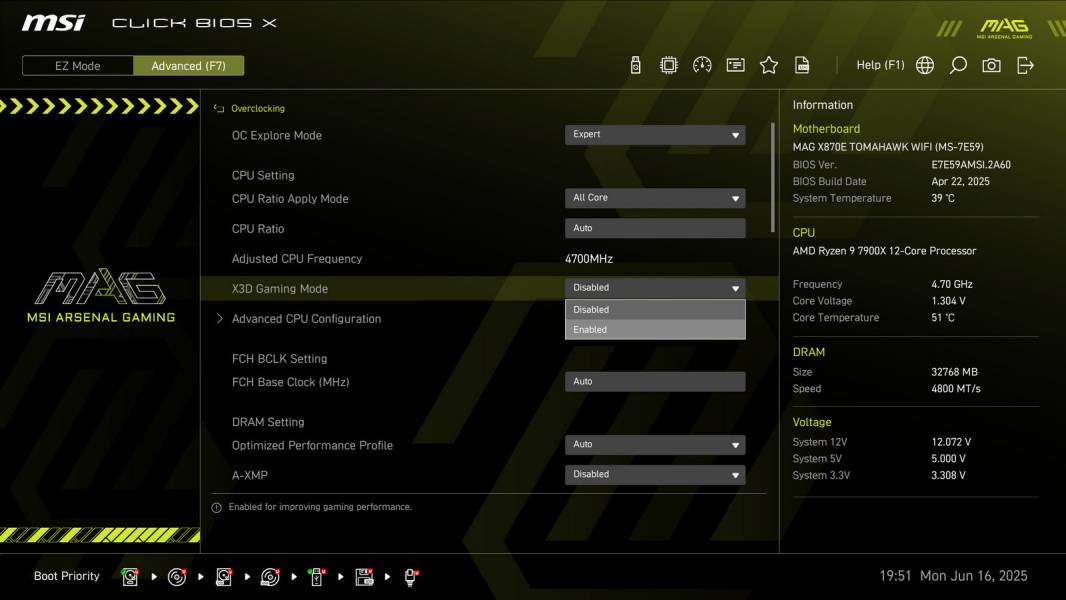Click System 12V 12.072 V reading

[951, 442]
